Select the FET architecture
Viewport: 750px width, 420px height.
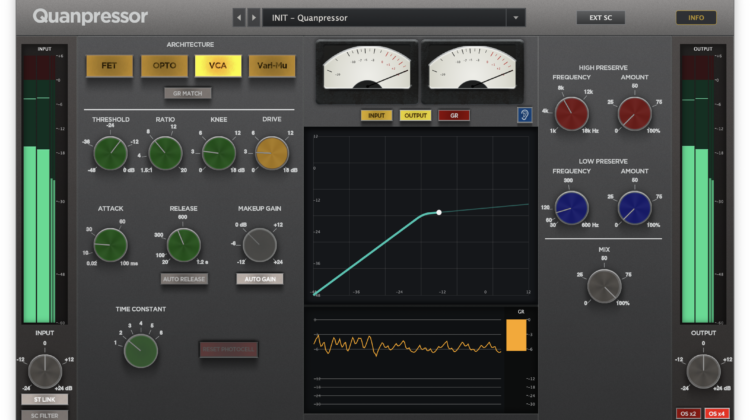[110, 66]
